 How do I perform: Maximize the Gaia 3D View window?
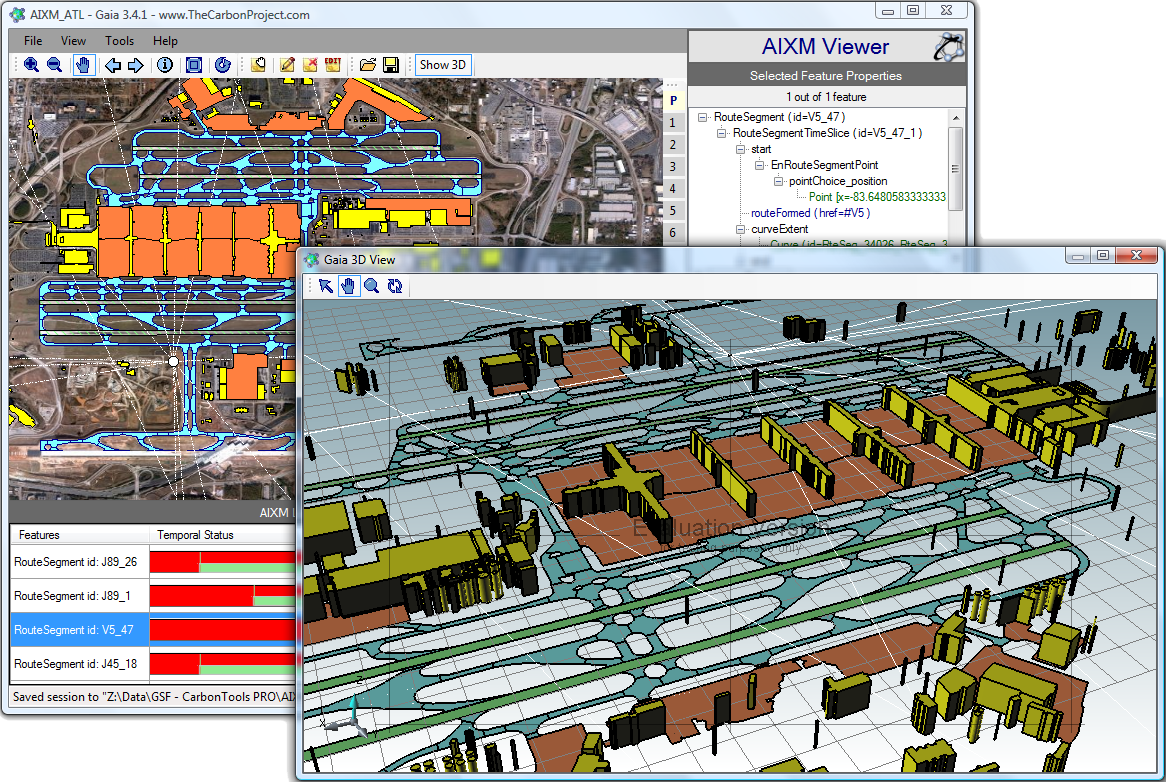tap(1103, 255)
